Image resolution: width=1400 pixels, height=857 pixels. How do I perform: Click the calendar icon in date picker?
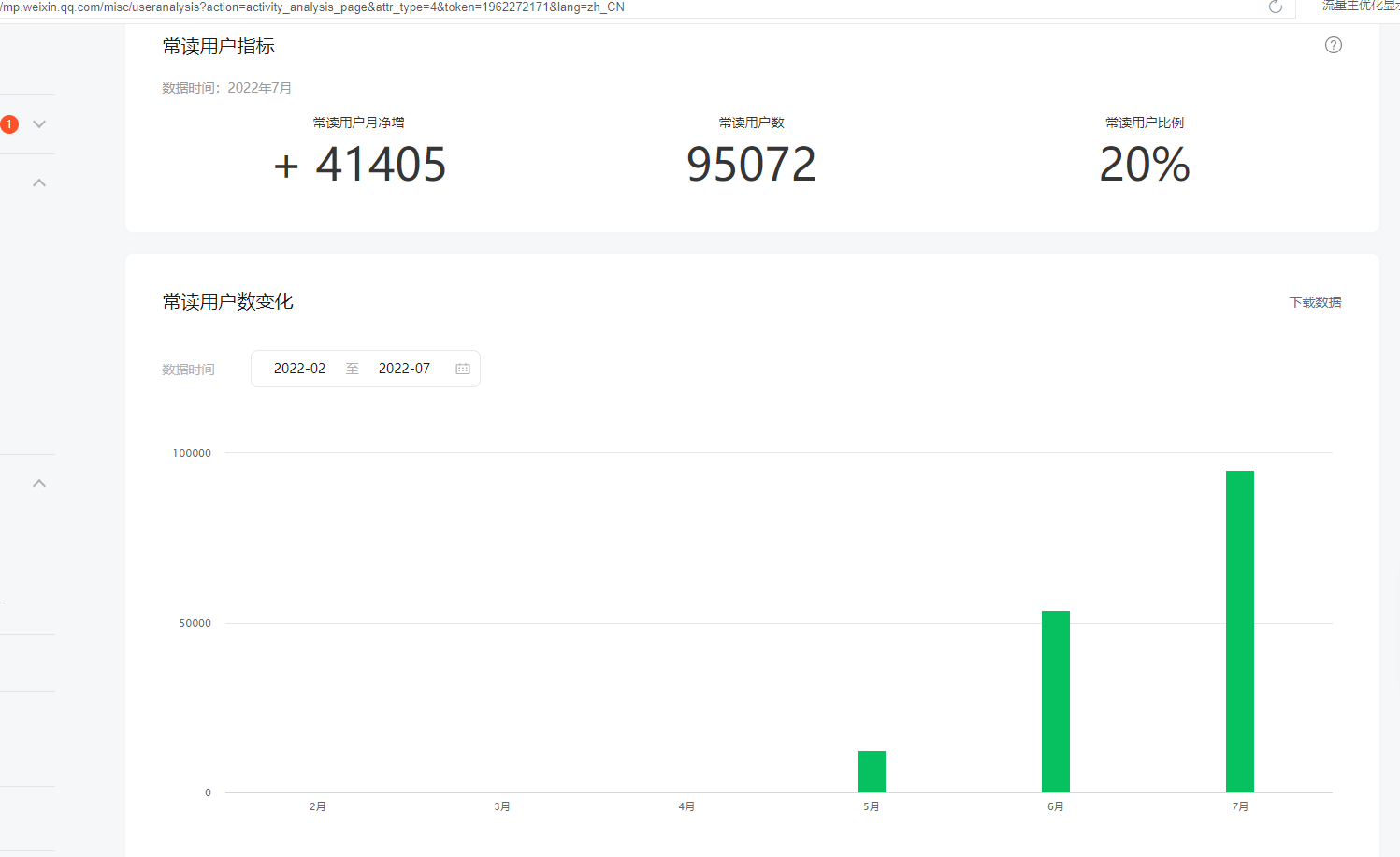(462, 369)
